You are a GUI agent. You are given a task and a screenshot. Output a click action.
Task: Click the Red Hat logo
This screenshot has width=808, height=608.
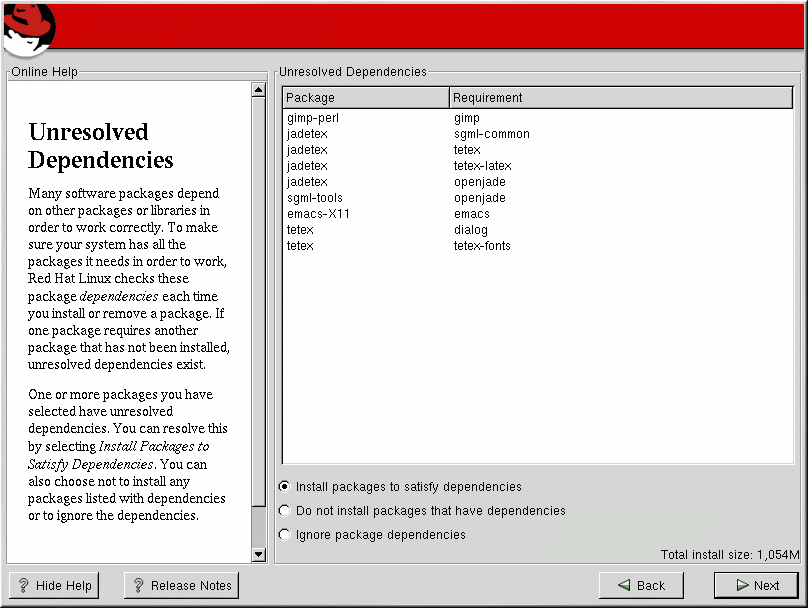click(x=29, y=28)
